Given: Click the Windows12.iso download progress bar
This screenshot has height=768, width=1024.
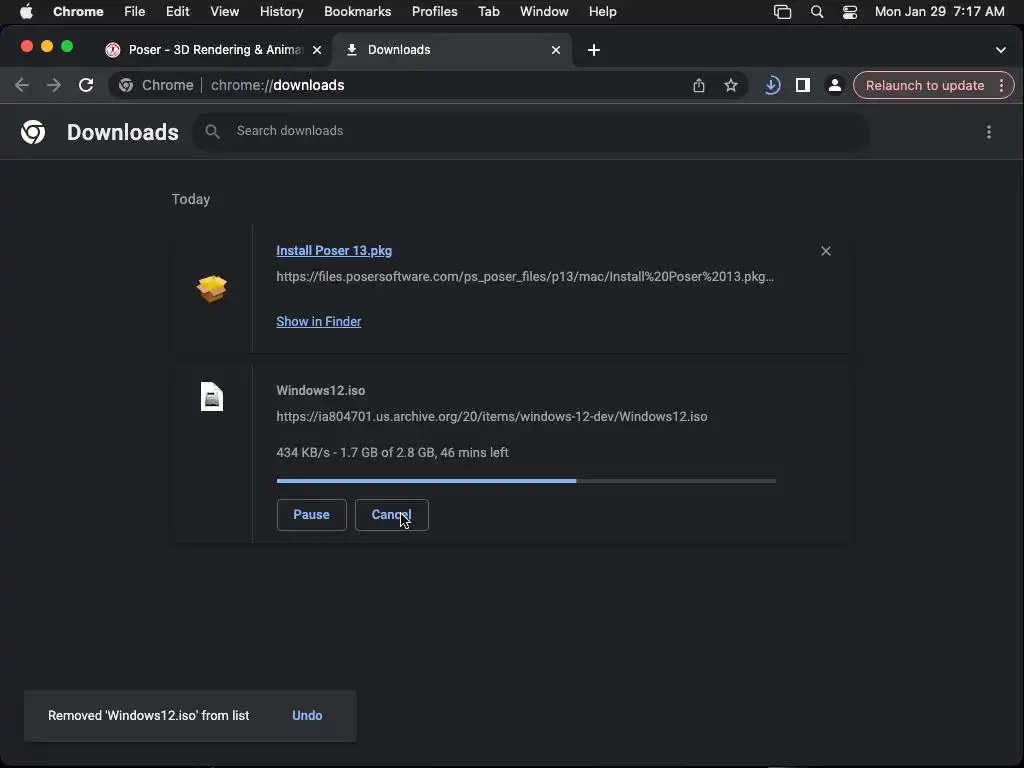Looking at the screenshot, I should pos(526,481).
